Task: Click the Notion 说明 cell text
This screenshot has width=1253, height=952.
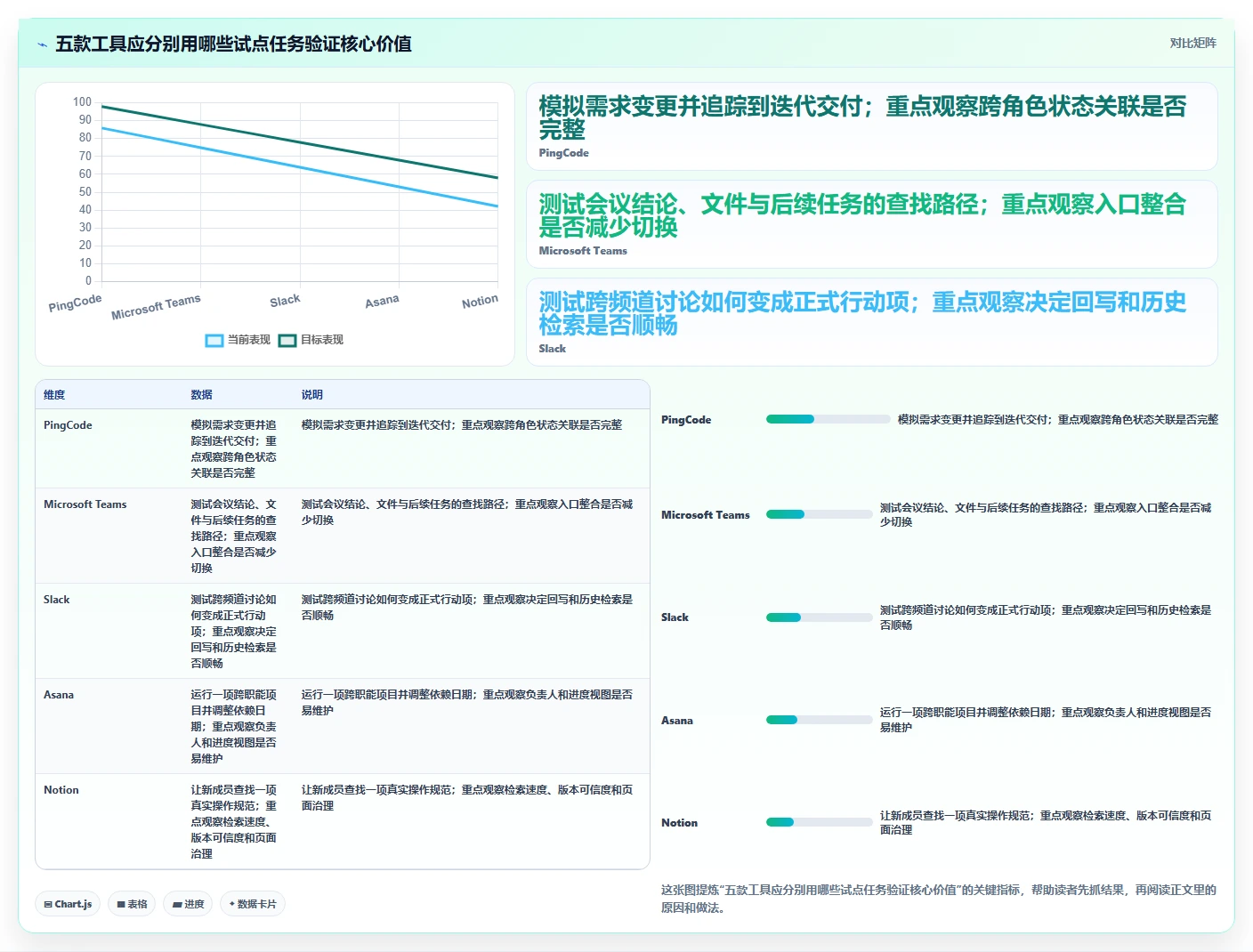Action: coord(467,798)
